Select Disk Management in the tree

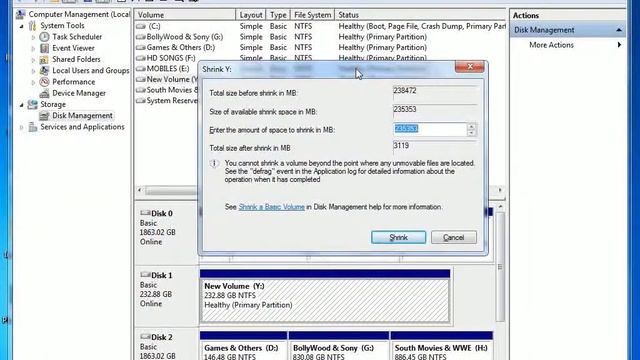click(x=82, y=116)
